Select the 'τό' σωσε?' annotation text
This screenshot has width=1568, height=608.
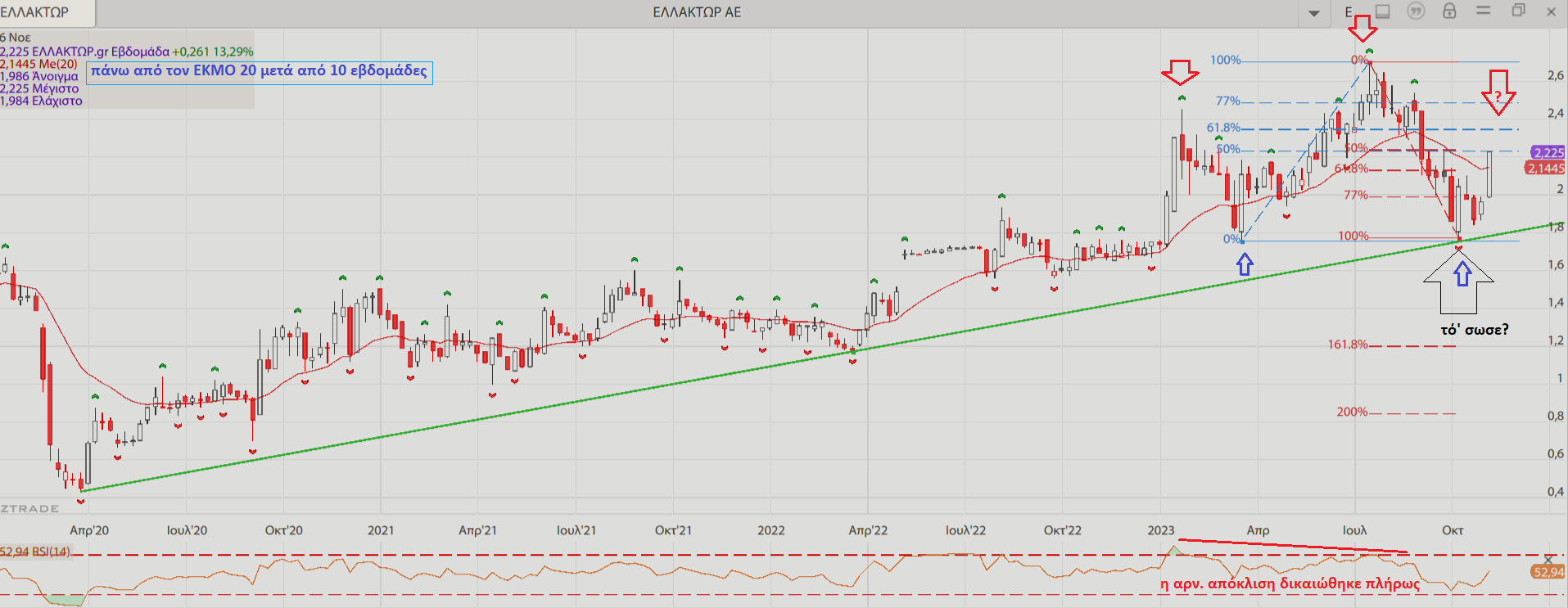tap(1474, 330)
